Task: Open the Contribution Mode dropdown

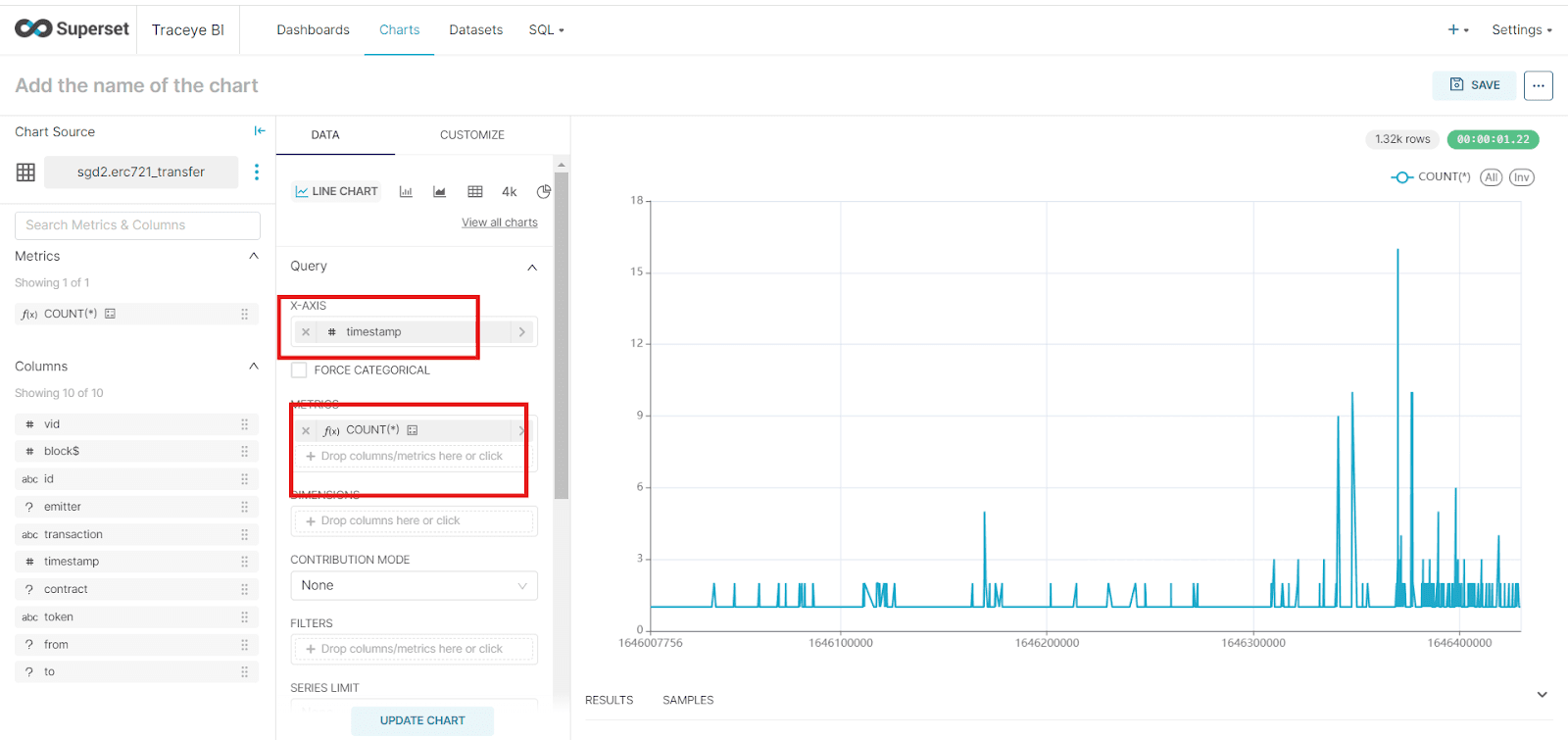Action: 414,585
